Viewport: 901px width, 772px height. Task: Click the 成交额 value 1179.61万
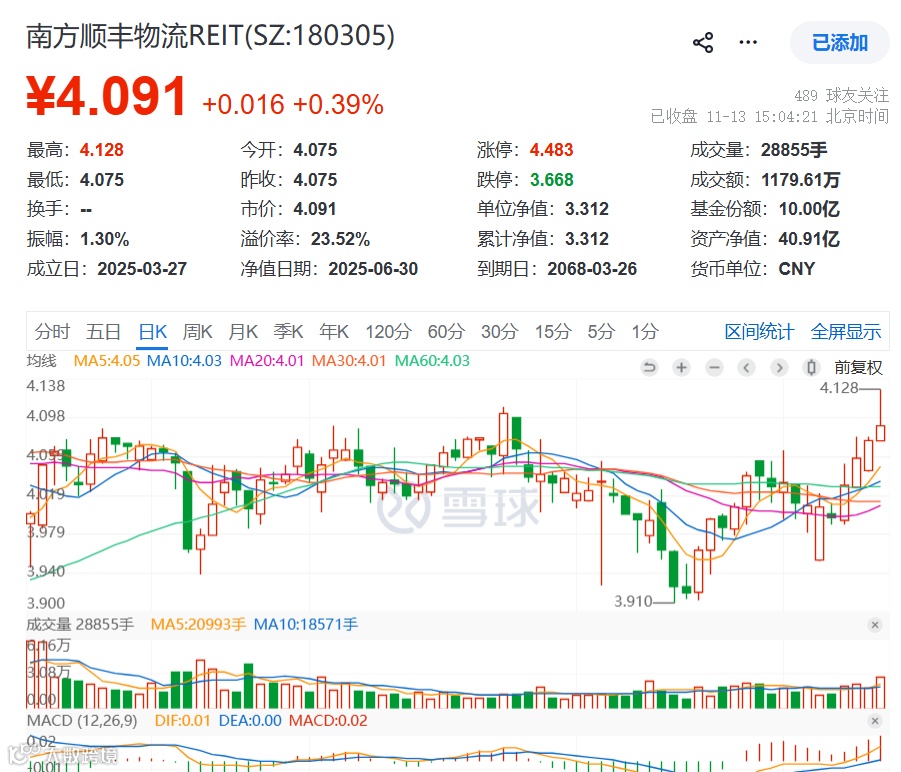(800, 180)
